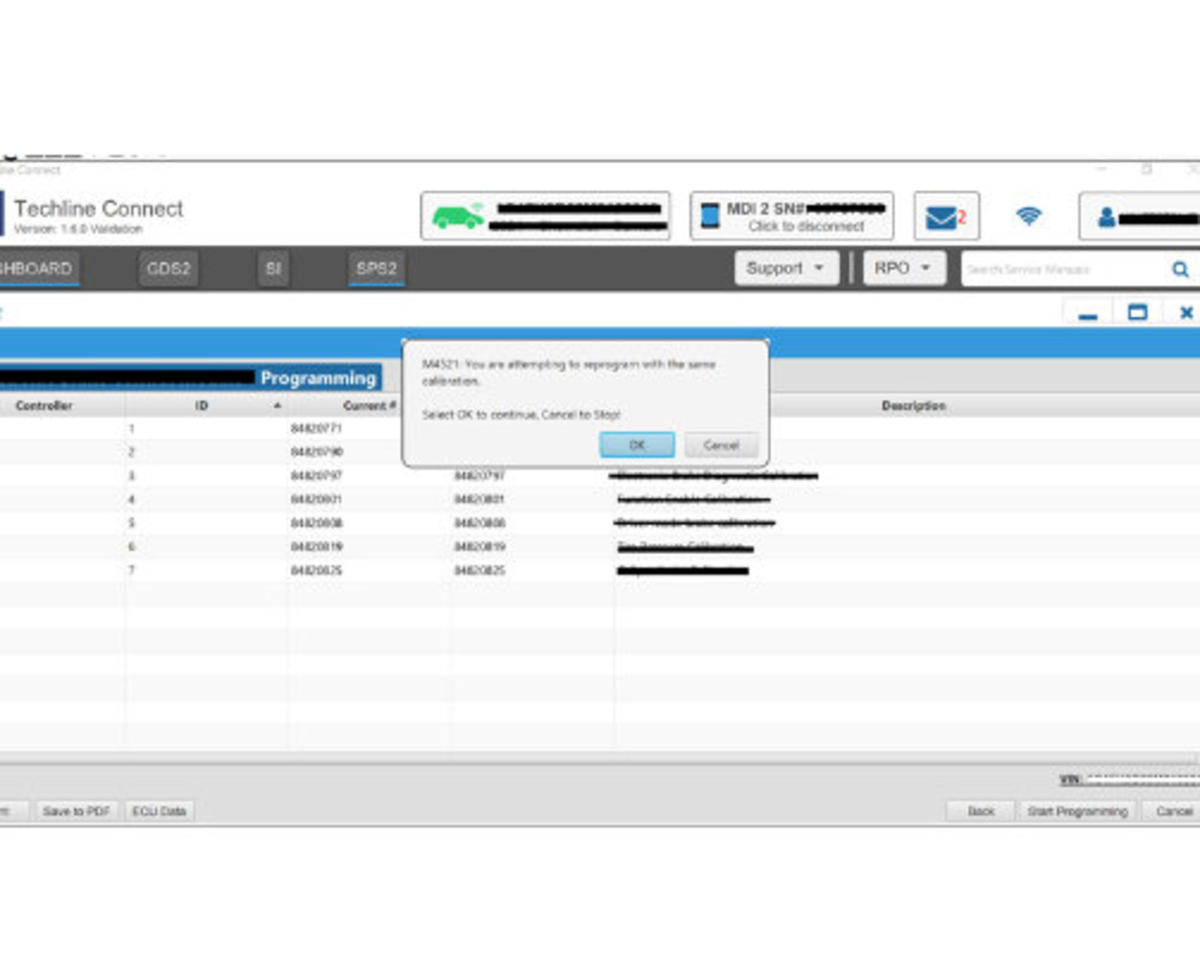Open the mail inbox envelope icon

(x=941, y=217)
